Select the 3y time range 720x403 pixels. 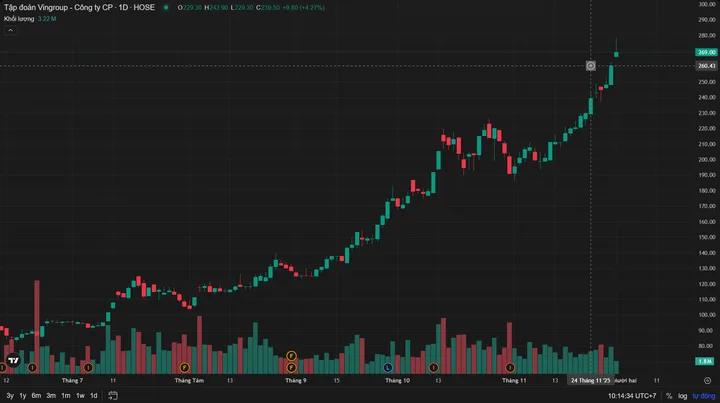[10, 395]
